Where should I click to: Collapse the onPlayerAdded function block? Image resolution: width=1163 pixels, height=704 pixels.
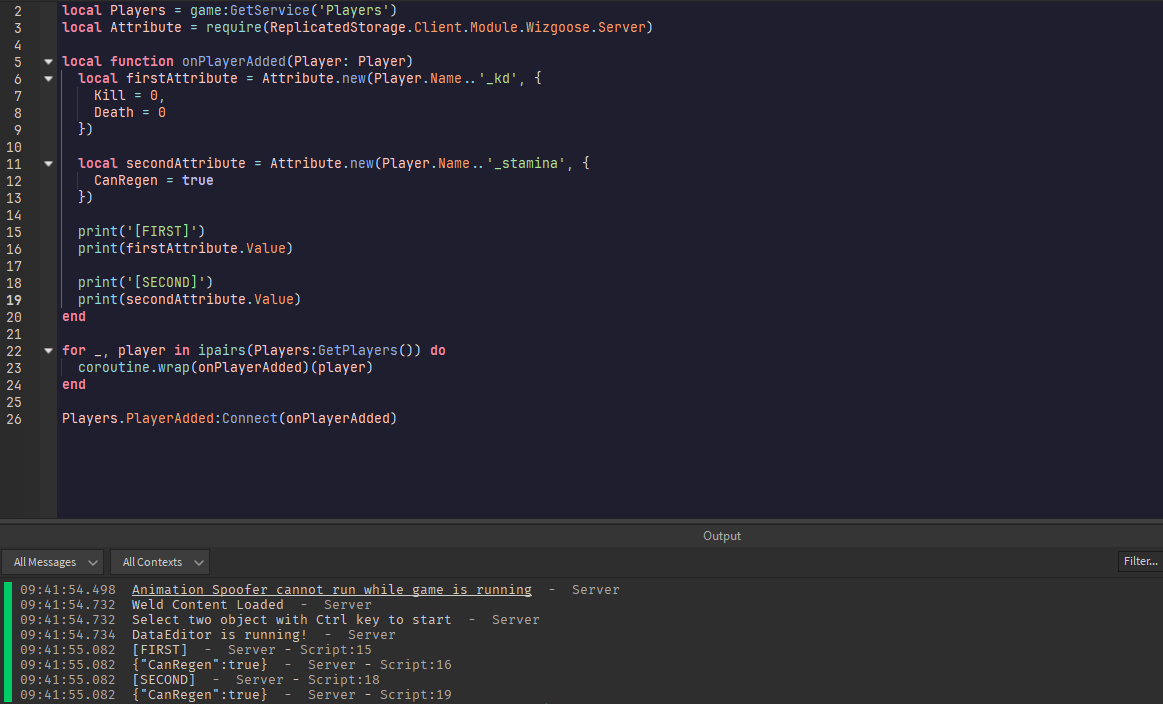click(48, 61)
